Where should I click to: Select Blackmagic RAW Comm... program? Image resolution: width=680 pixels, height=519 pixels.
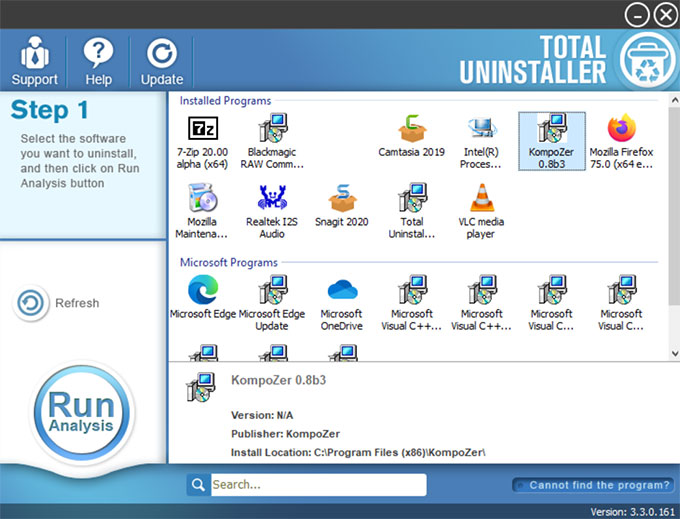click(272, 141)
